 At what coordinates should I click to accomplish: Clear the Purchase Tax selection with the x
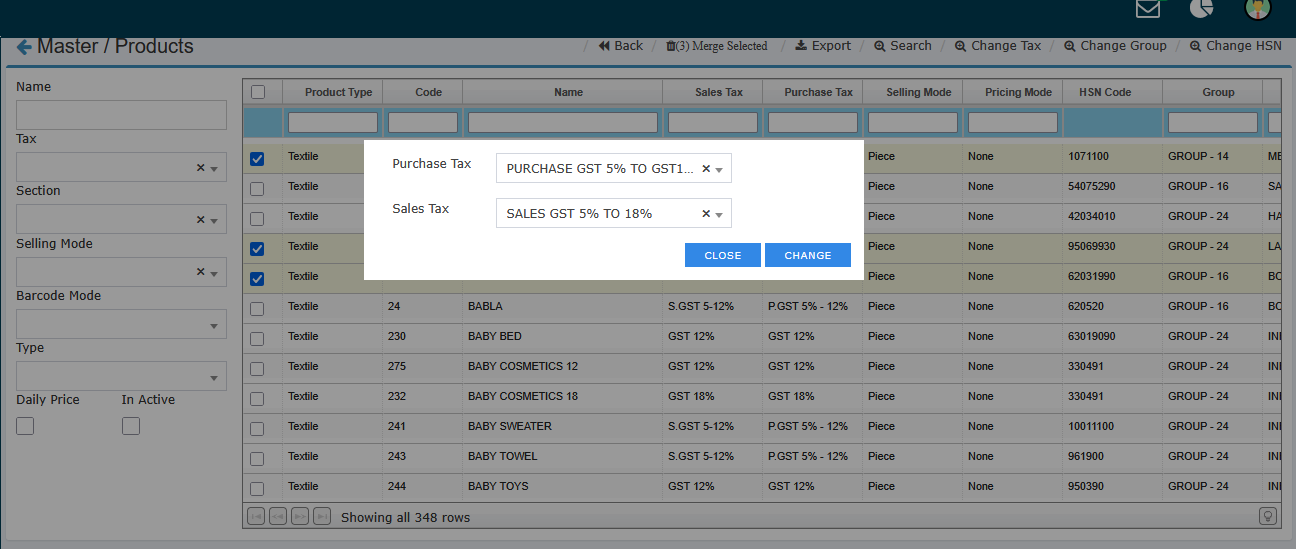(705, 169)
